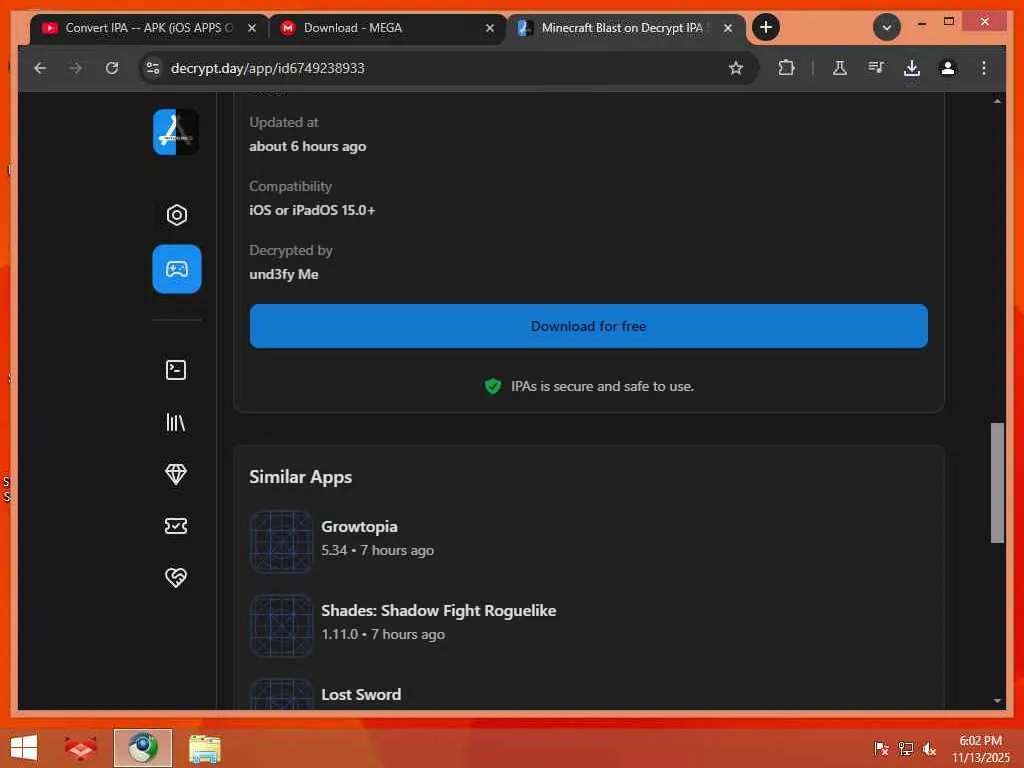Viewport: 1024px width, 768px height.
Task: Open the ticket icon in sidebar
Action: click(x=176, y=526)
